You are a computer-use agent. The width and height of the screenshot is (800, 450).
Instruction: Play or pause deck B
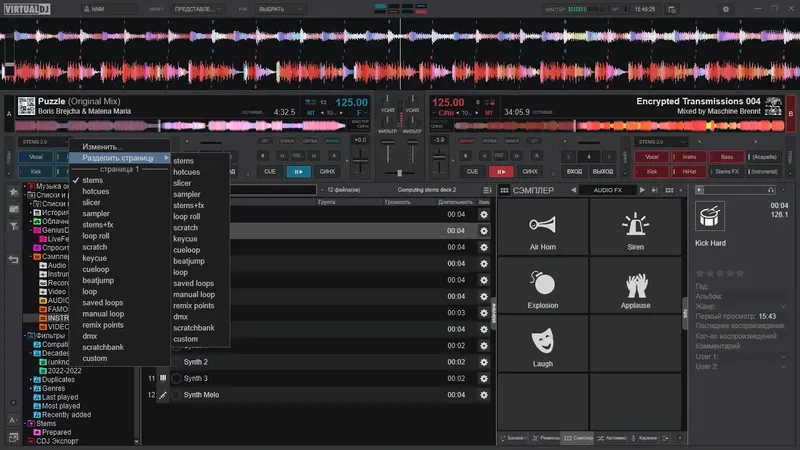501,171
